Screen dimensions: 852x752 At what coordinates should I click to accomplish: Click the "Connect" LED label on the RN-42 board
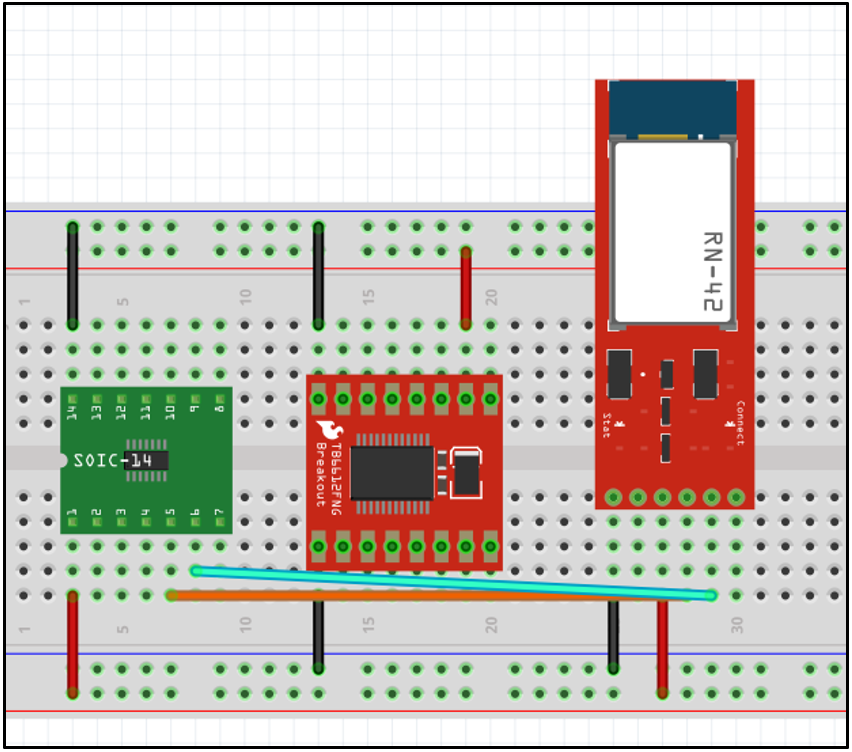point(740,423)
